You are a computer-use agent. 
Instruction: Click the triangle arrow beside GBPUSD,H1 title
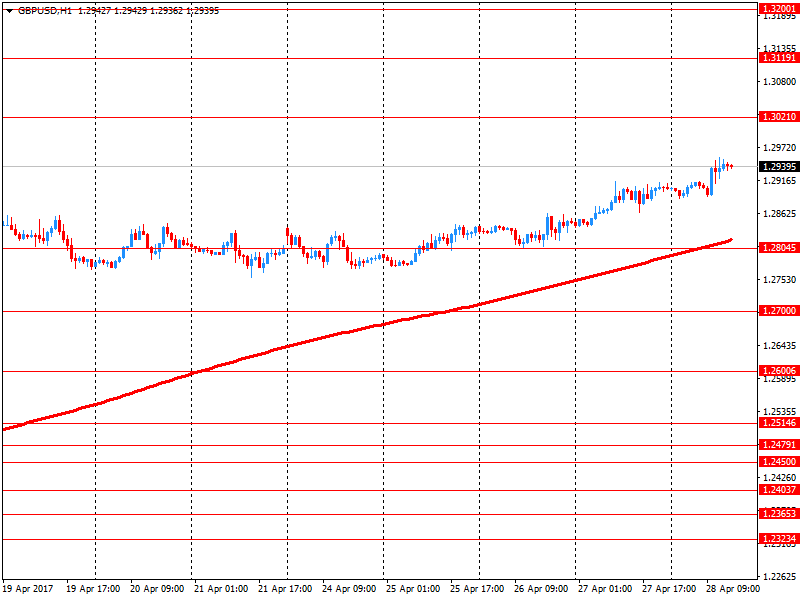tap(9, 11)
